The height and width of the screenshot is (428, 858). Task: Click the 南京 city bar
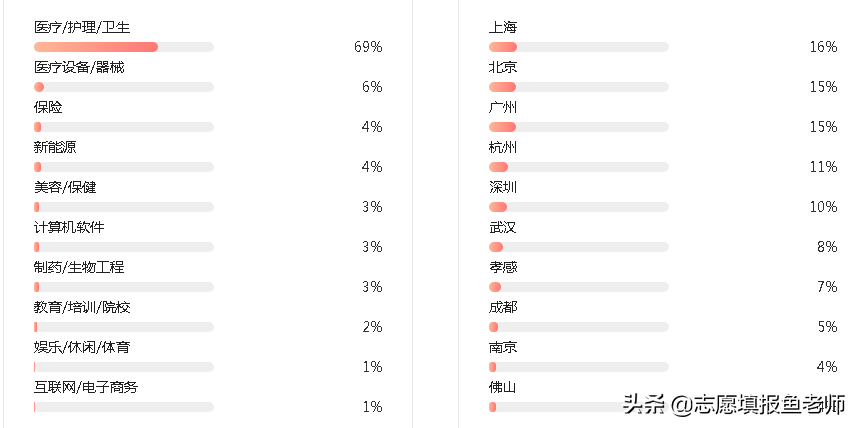[578, 367]
